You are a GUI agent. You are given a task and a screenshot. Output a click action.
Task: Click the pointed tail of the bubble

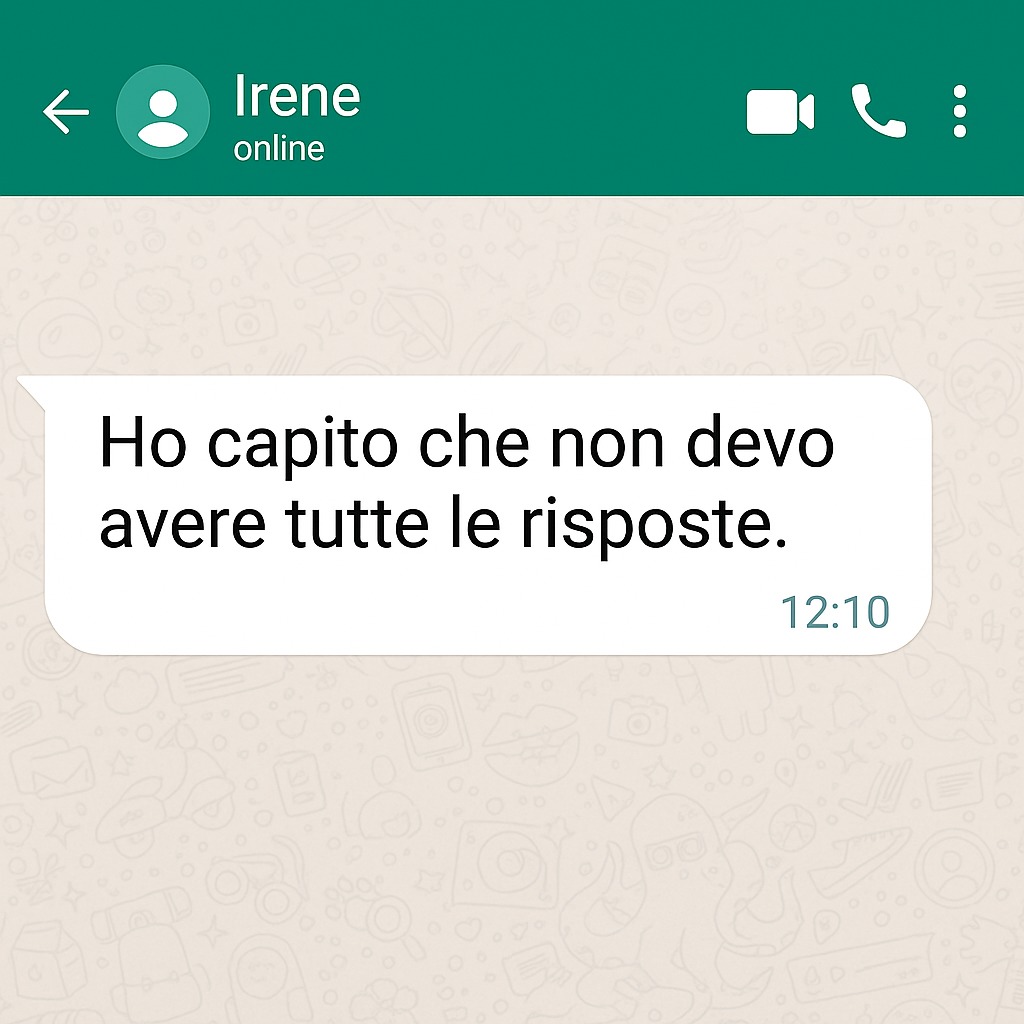[31, 392]
